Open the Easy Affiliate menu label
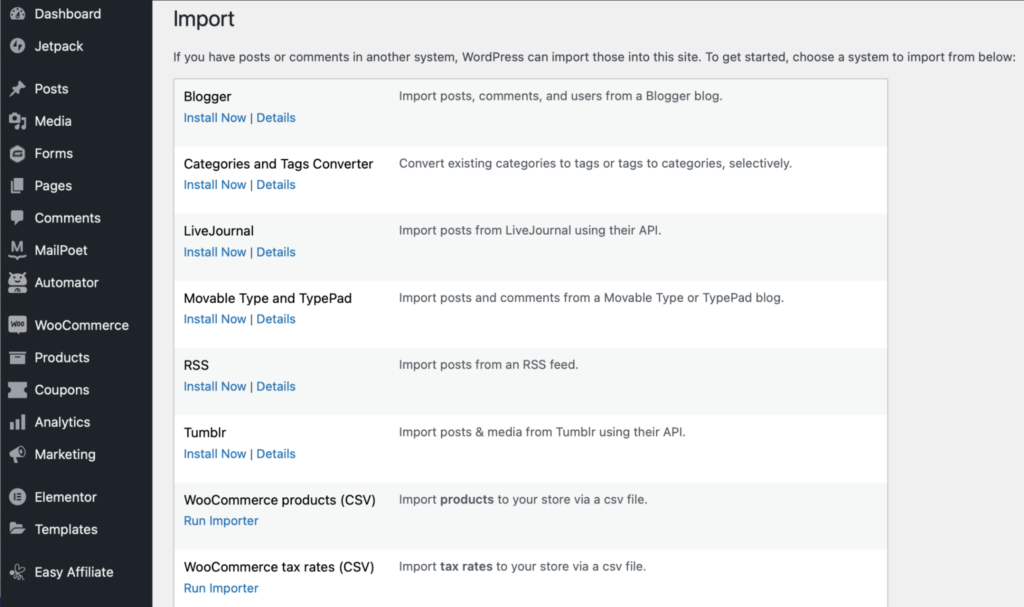The image size is (1024, 607). pos(74,572)
